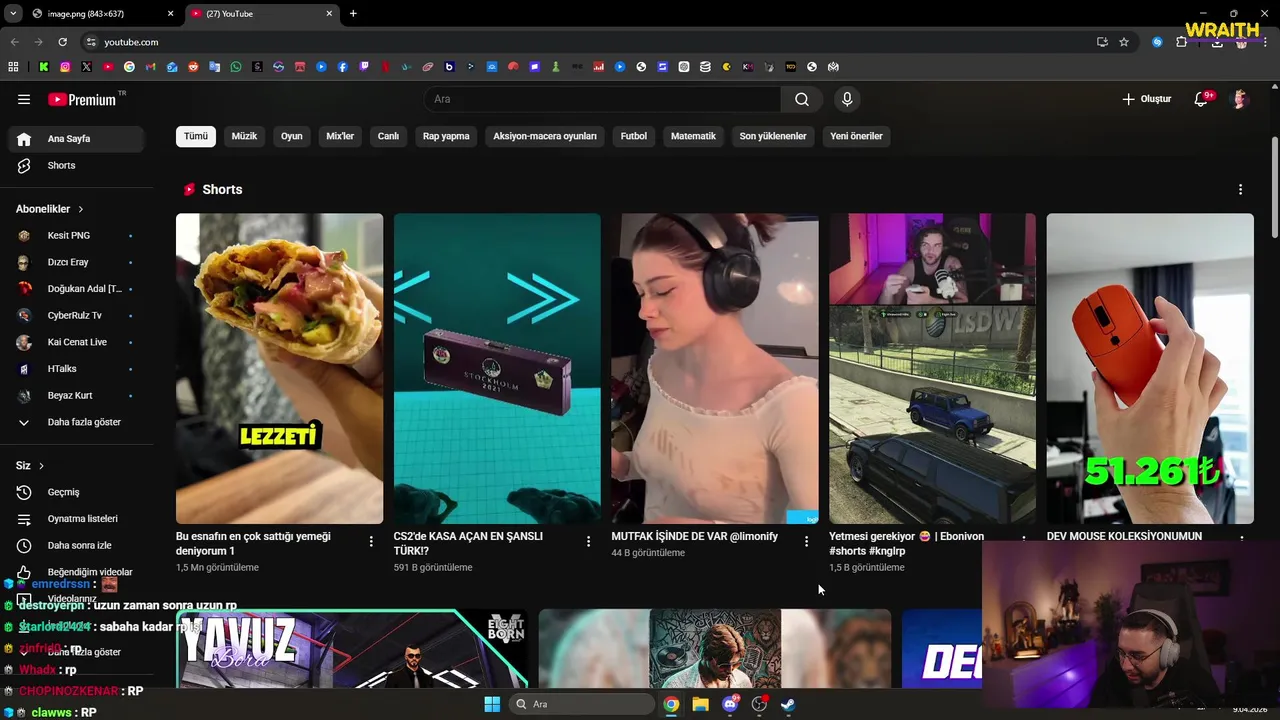Open Windows Start button in taskbar

(492, 704)
